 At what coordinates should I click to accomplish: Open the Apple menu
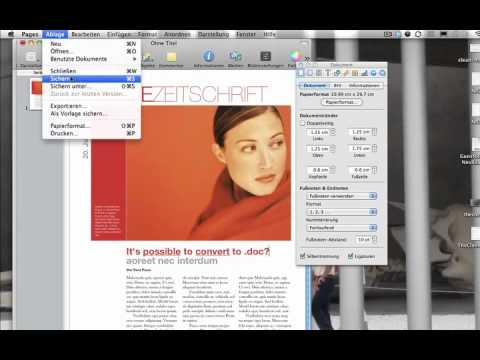(11, 34)
